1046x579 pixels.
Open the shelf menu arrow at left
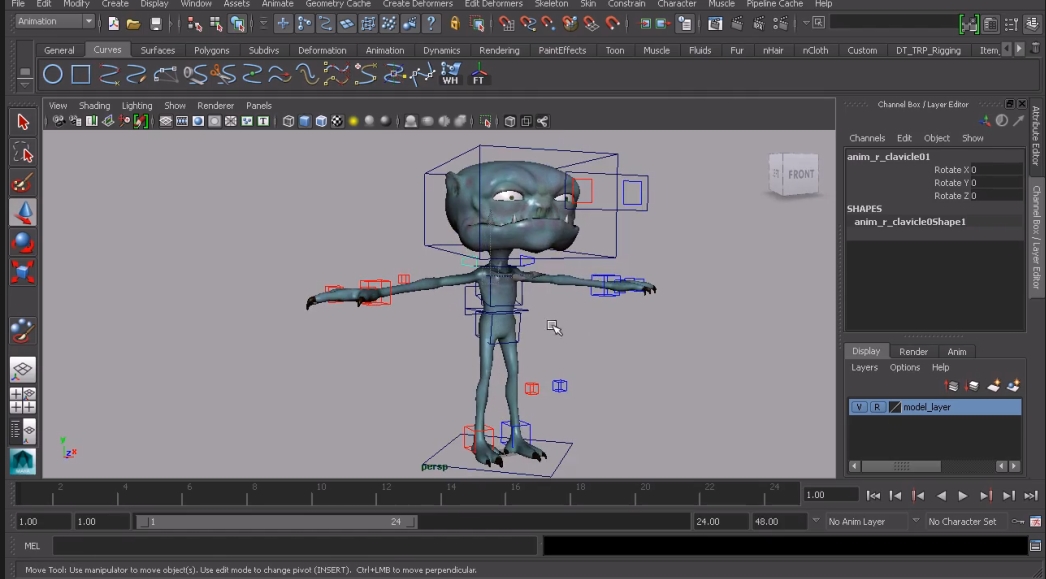coord(25,85)
